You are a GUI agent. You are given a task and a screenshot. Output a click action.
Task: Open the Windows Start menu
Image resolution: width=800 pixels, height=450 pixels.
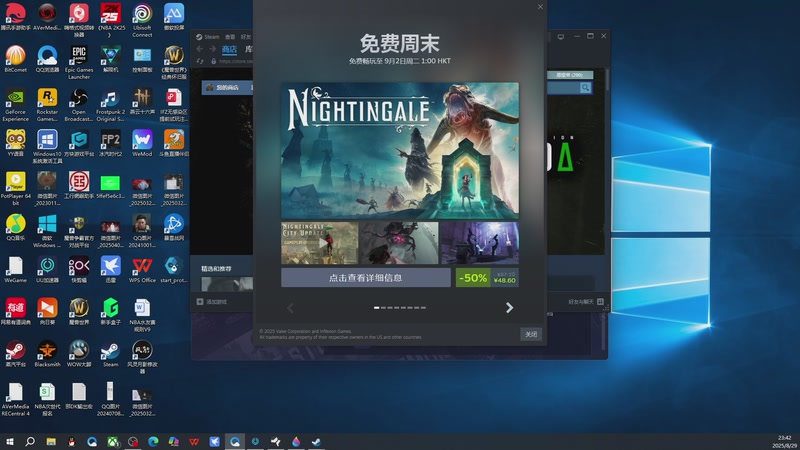[x=9, y=442]
